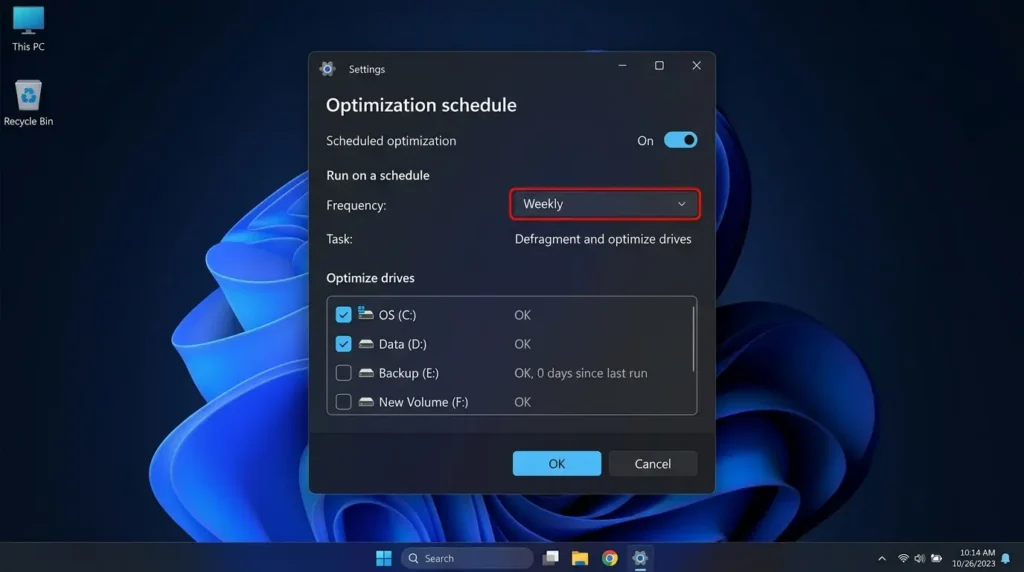Click the New Volume (F:) drive icon
1024x572 pixels.
tap(366, 402)
